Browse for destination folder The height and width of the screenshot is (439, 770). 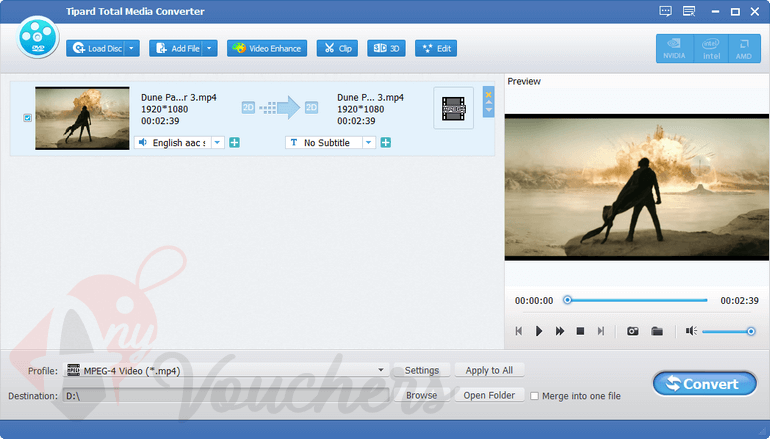[421, 395]
